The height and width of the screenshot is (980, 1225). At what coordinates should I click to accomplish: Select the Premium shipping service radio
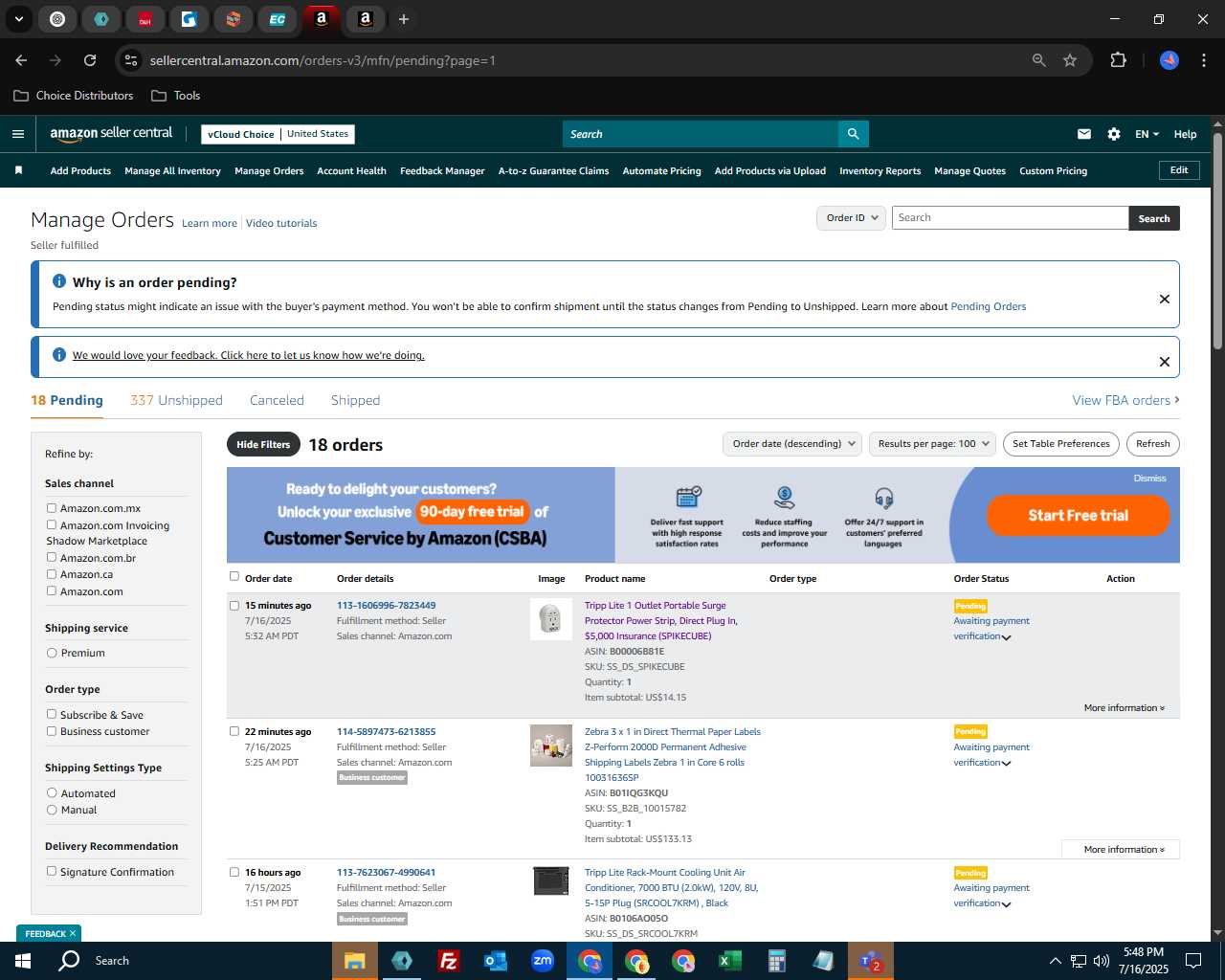pyautogui.click(x=52, y=653)
